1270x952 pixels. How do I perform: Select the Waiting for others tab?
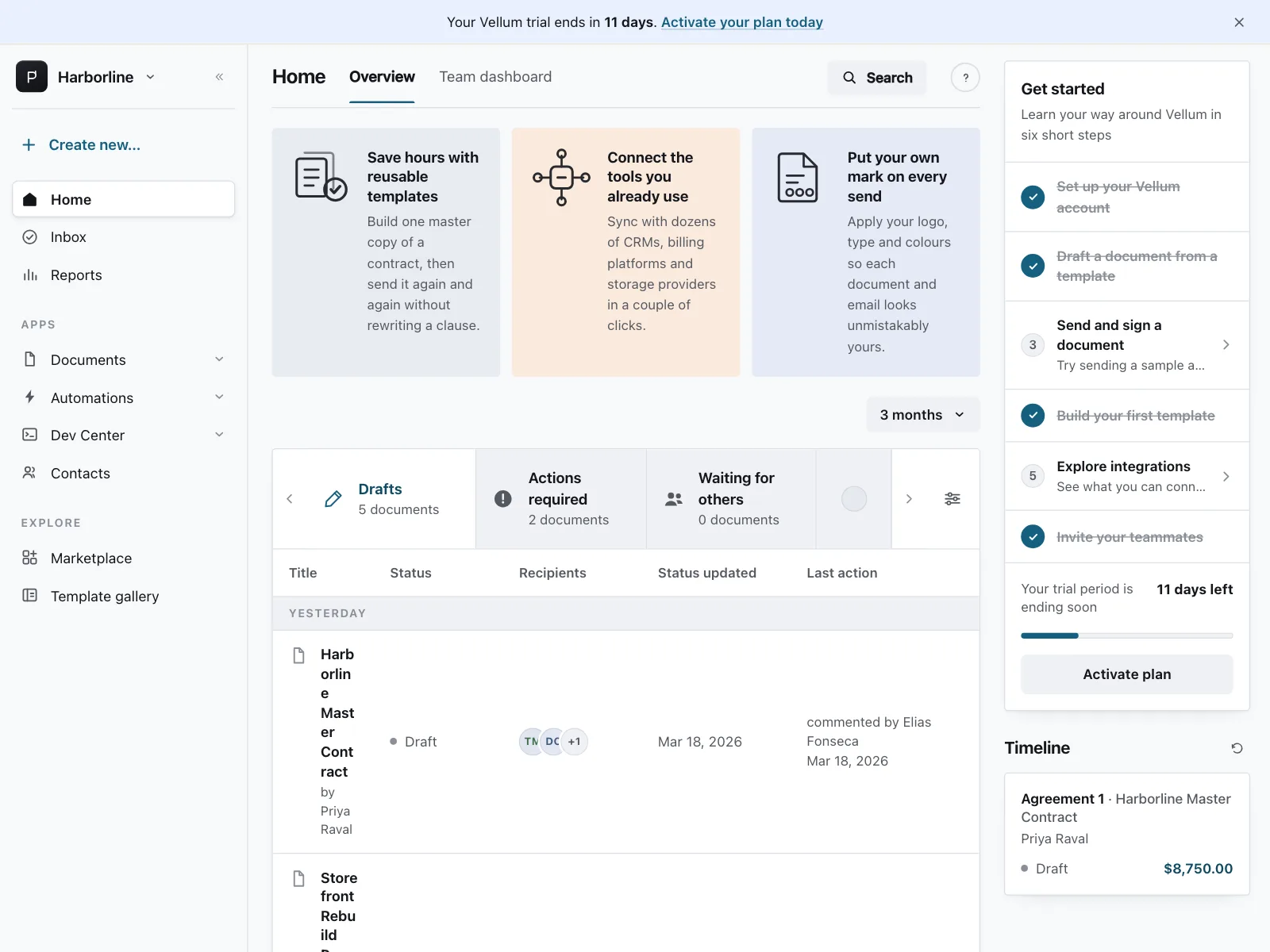tap(731, 499)
